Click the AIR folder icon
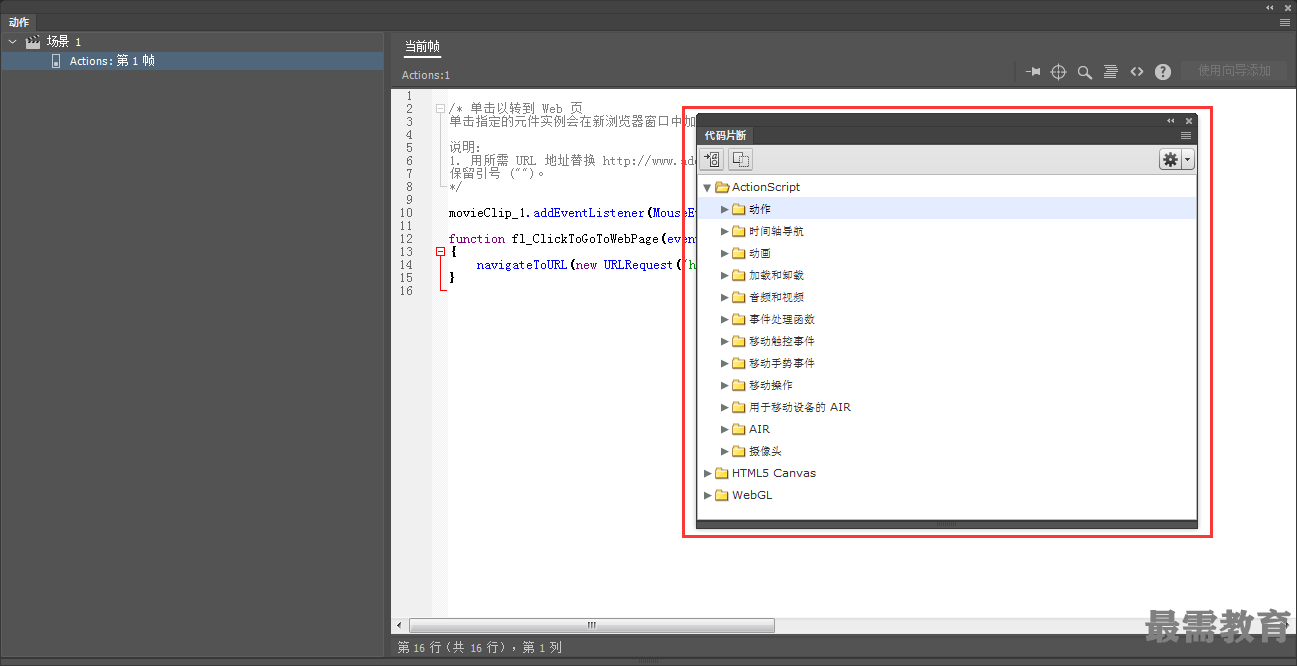1297x666 pixels. click(739, 429)
